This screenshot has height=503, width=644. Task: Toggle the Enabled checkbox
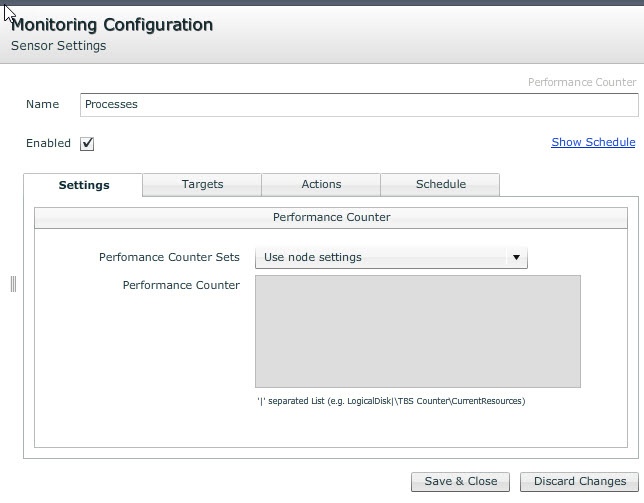point(87,144)
